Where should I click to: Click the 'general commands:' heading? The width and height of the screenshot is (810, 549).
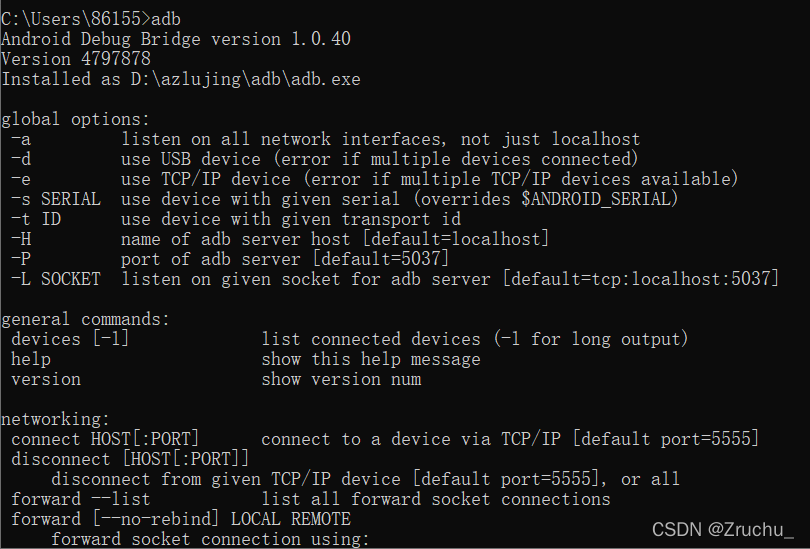click(x=86, y=319)
